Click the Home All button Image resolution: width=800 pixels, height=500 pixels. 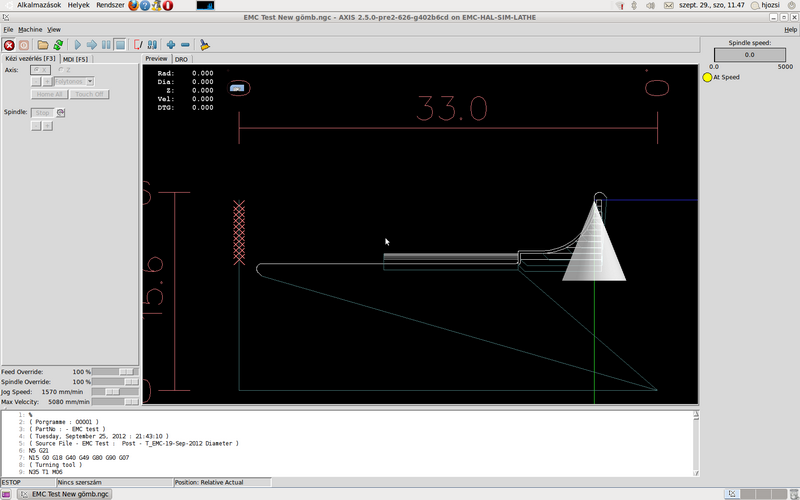coord(50,94)
